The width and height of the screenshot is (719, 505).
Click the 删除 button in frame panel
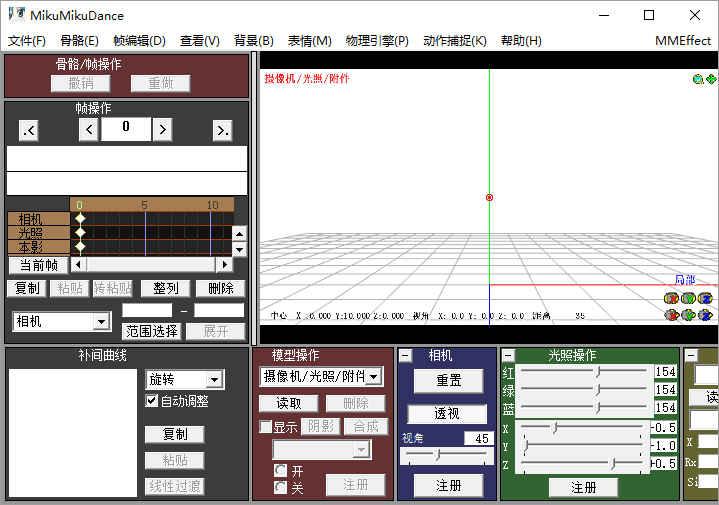[221, 289]
